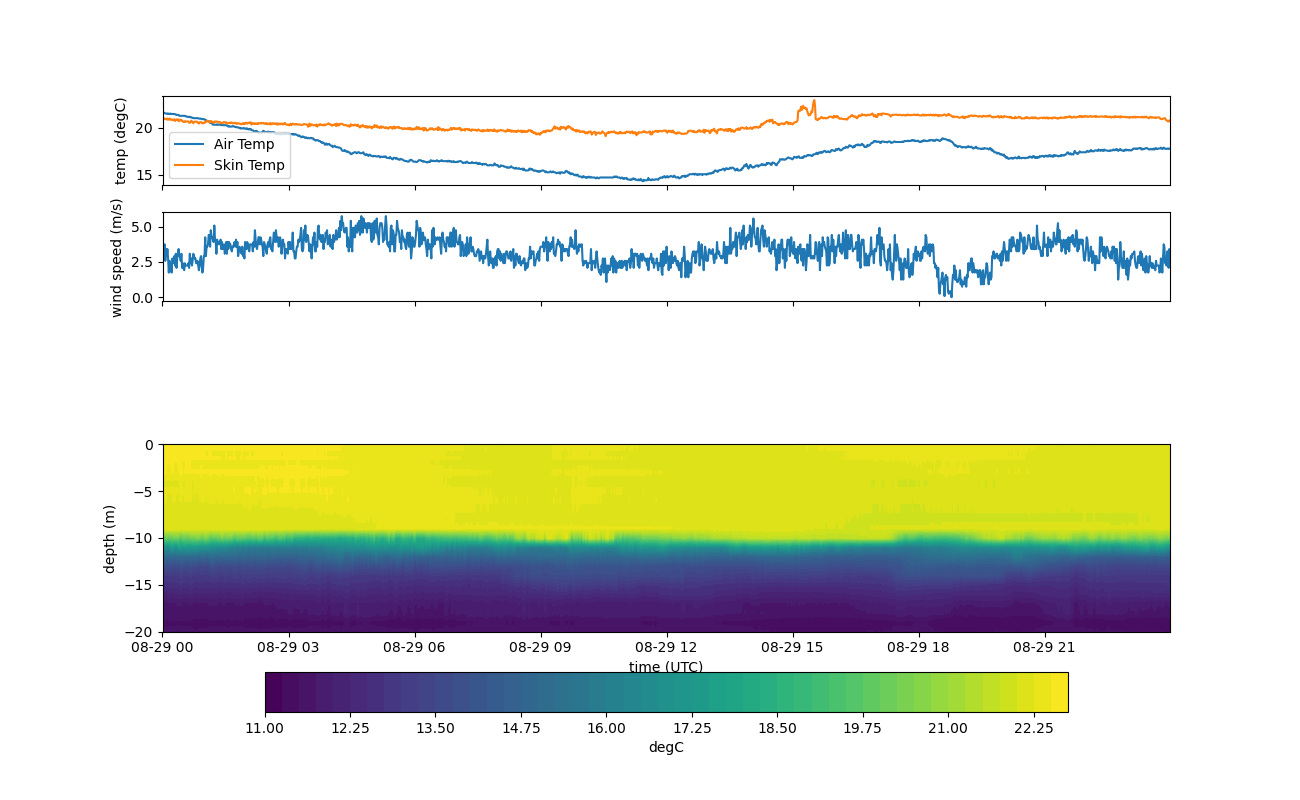Viewport: 1300px width, 800px height.
Task: Click the 'temp (degC)' y-axis label
Action: pos(120,141)
